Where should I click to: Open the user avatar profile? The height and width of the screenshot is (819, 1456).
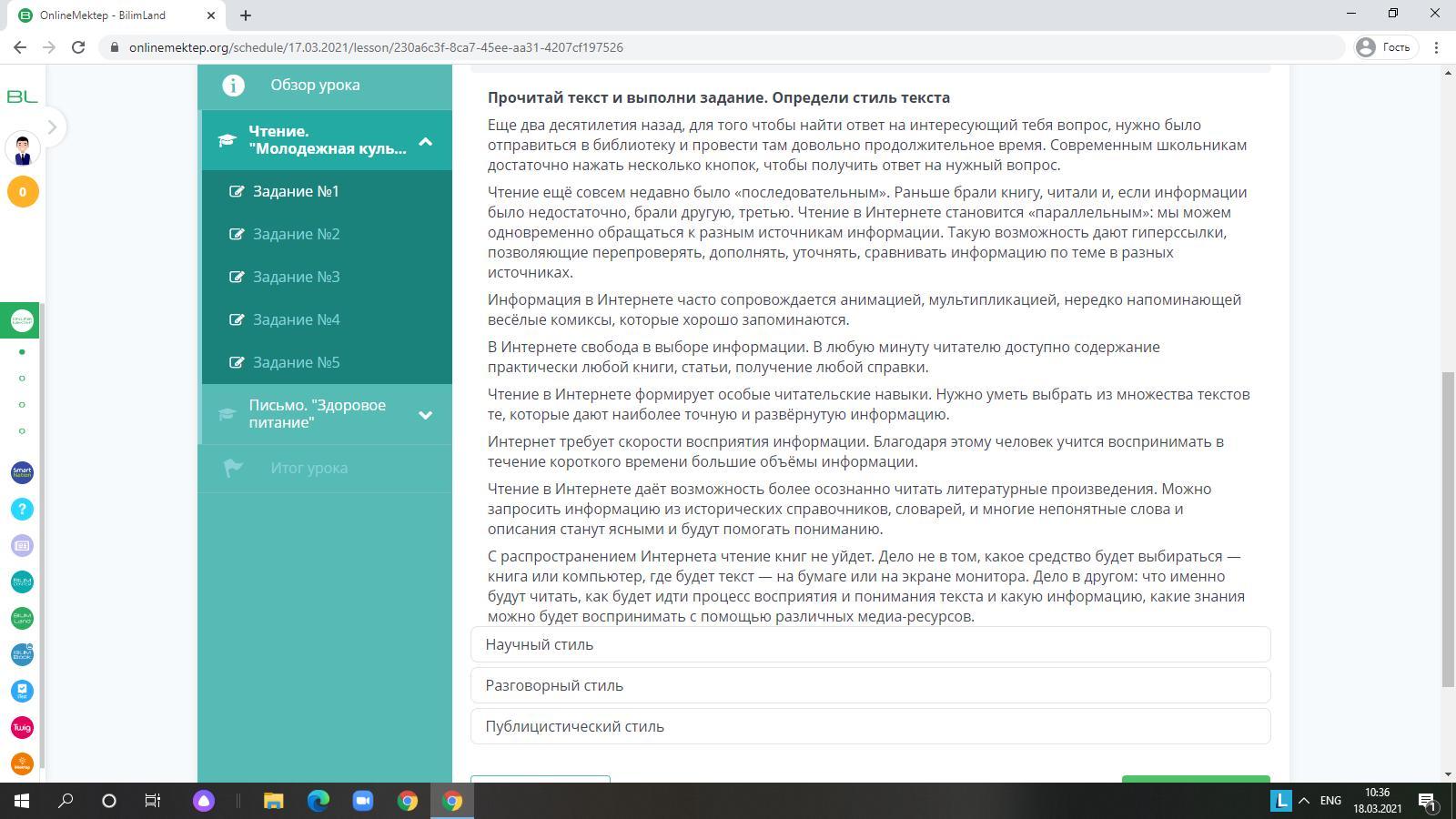(23, 148)
